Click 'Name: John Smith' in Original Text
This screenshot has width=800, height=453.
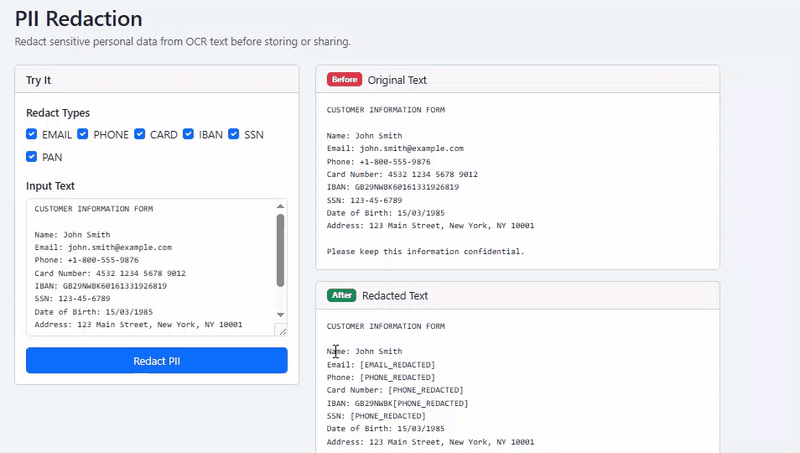click(364, 136)
